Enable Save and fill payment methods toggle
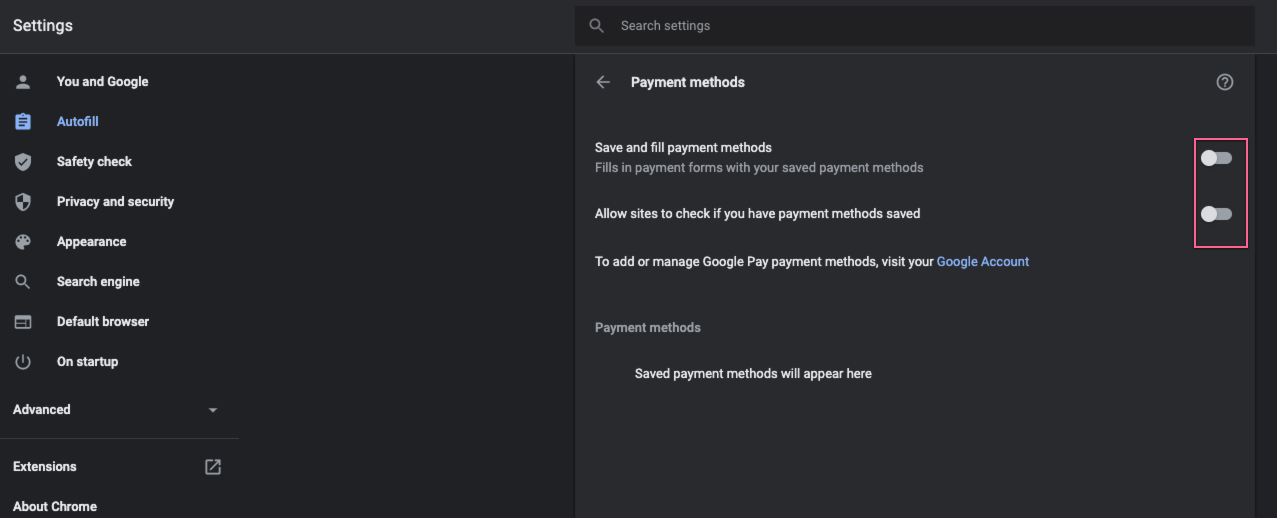 (1216, 158)
